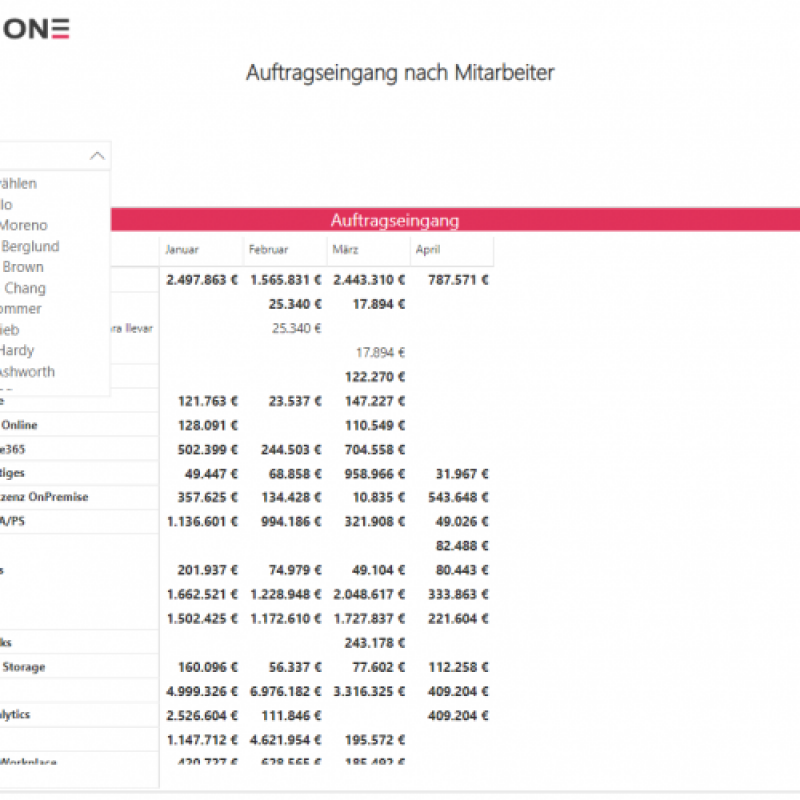Select Brown in the employee list

point(23,267)
